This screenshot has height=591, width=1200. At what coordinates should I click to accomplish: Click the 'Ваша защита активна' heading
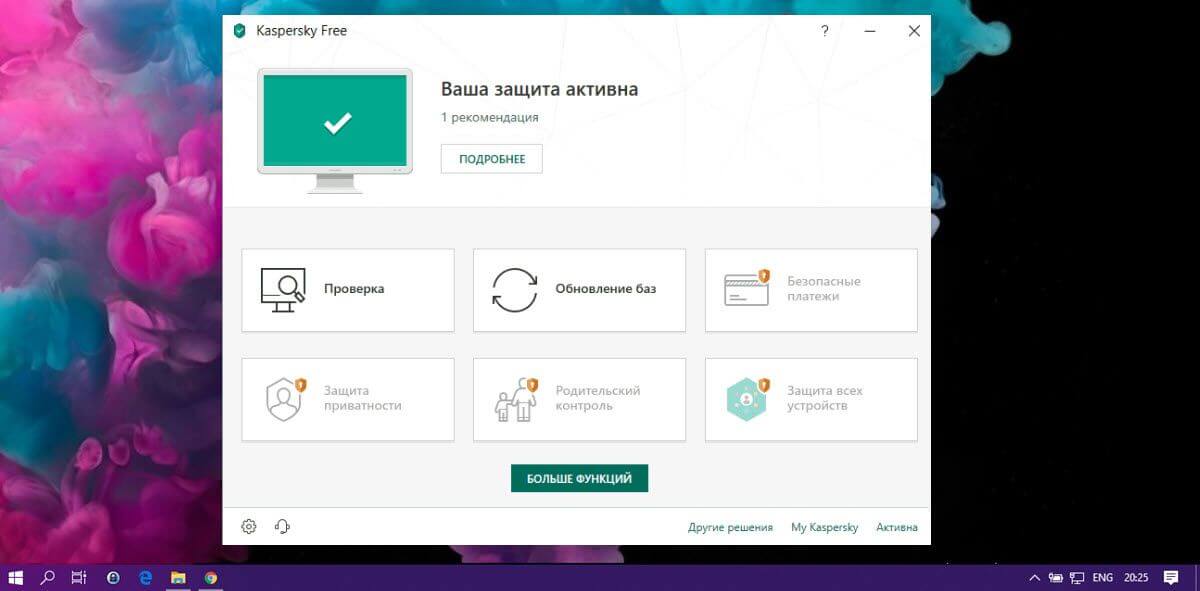pos(539,89)
